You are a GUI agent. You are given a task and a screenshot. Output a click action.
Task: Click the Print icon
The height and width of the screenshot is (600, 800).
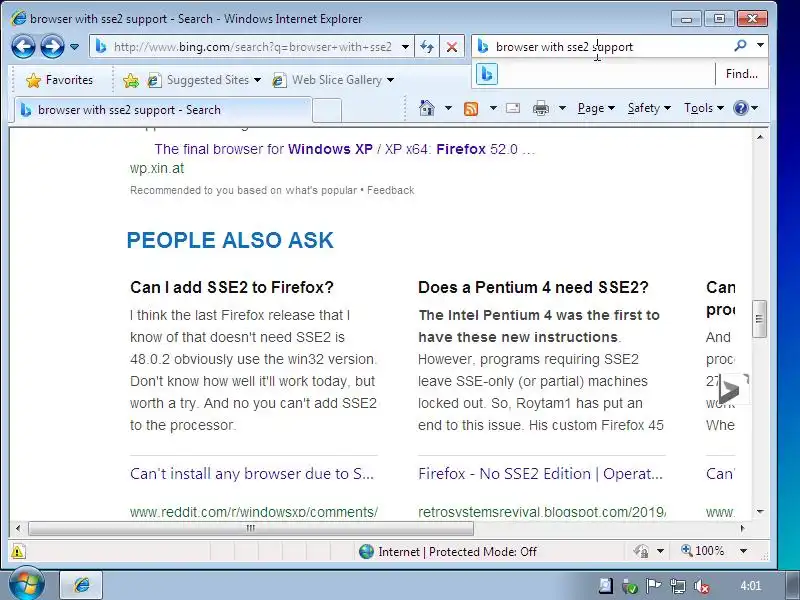[x=541, y=108]
